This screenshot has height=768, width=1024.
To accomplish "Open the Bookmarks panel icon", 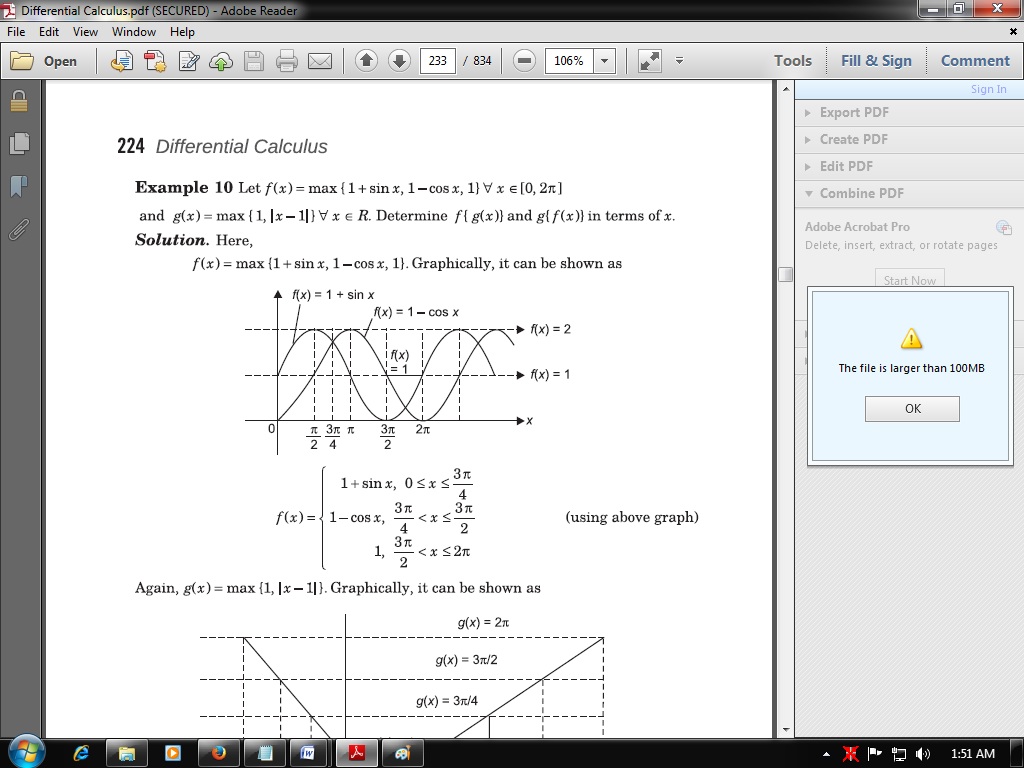I will (x=18, y=187).
